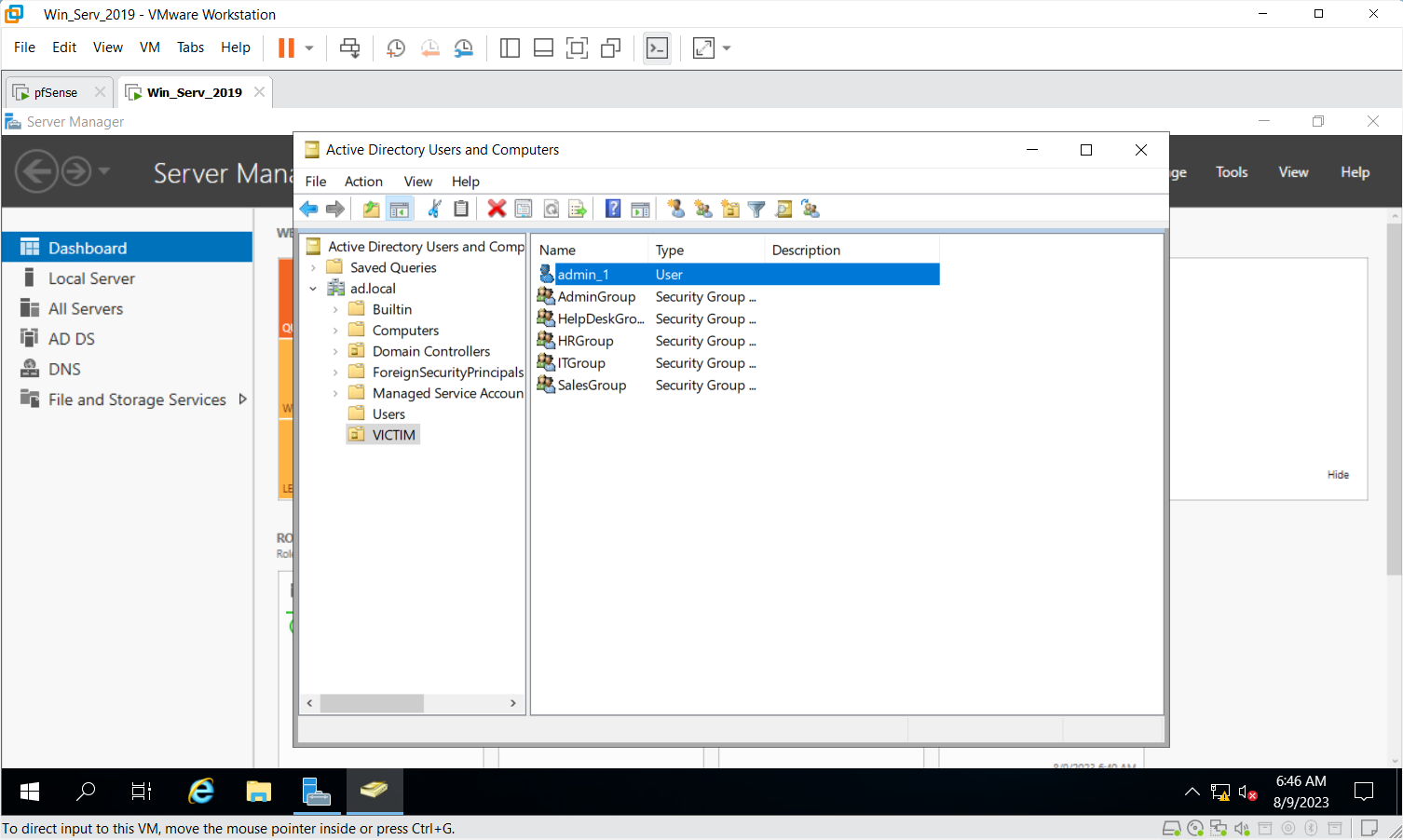Open the pause power options dropdown
Screen dimensions: 1403x840
pos(309,47)
